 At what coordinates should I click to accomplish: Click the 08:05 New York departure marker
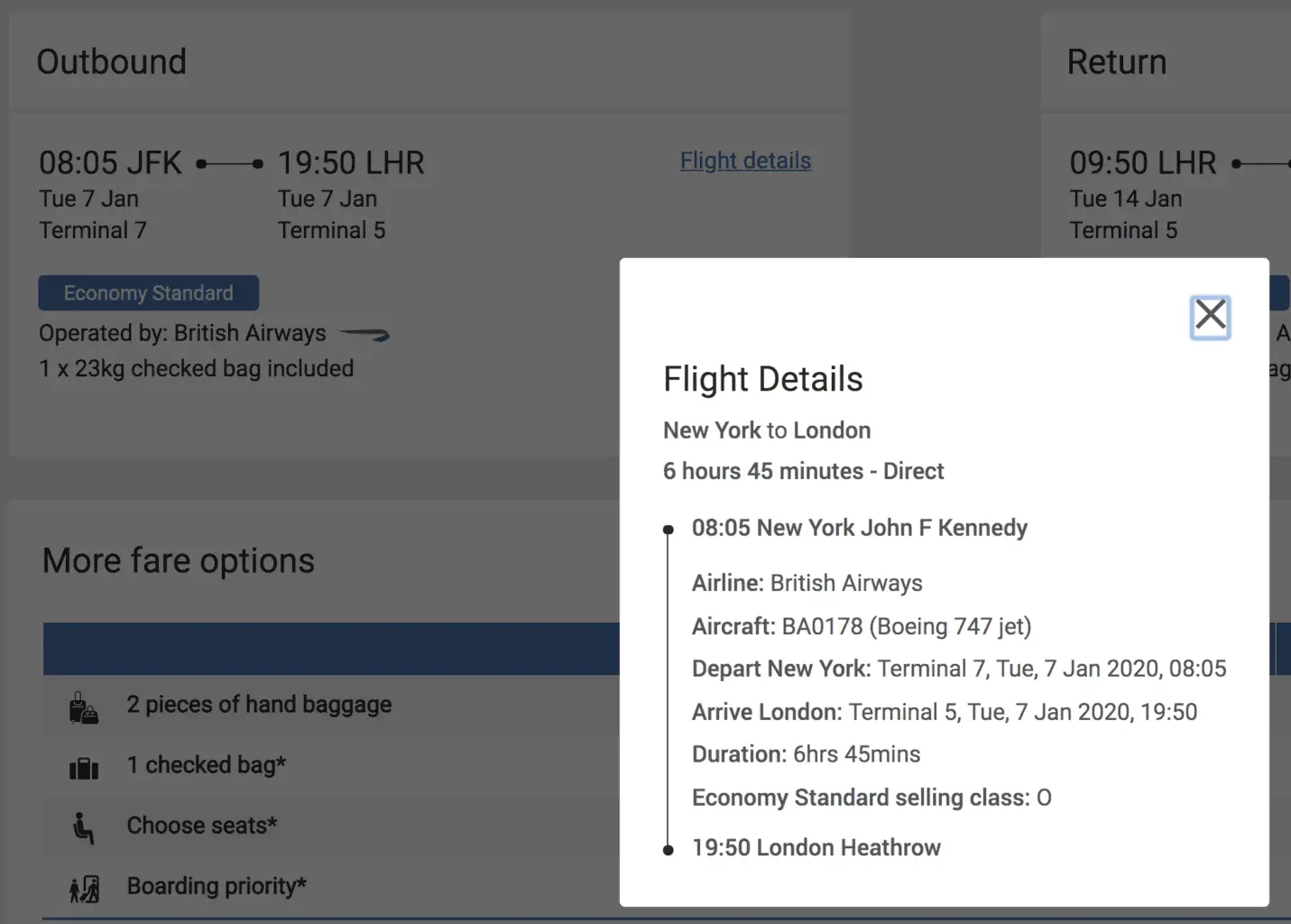click(x=669, y=530)
